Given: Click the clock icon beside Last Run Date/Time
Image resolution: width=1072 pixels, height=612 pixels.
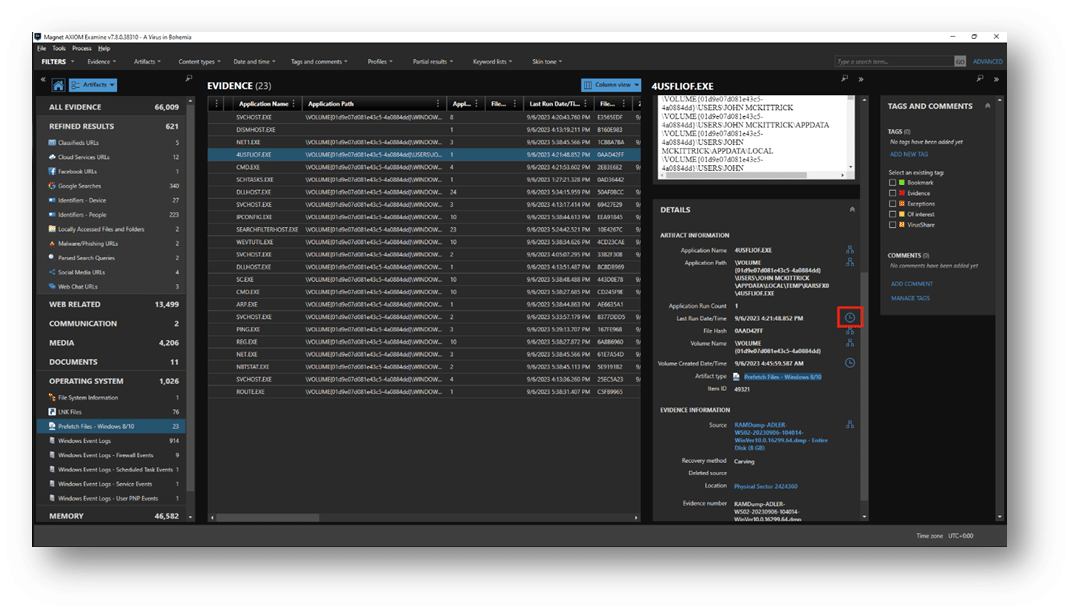Looking at the screenshot, I should [x=849, y=318].
